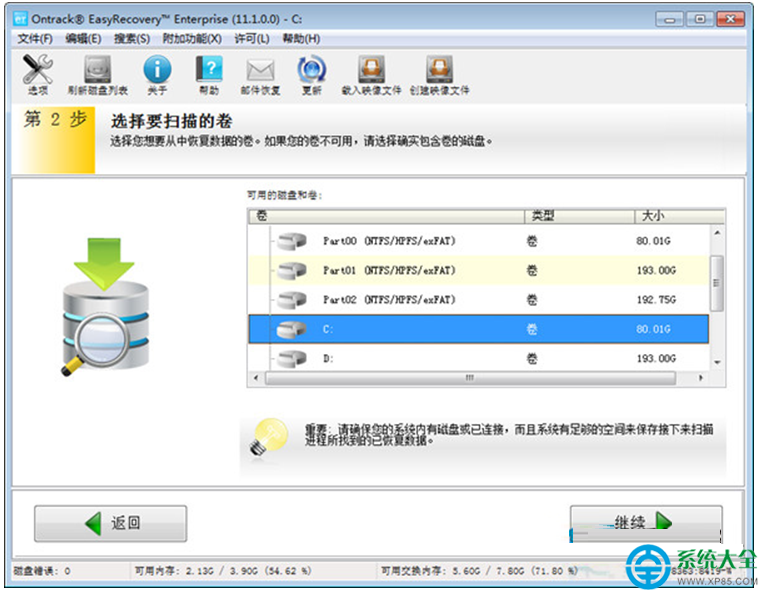Select the Part02 (NTFS/HPFS/exFAT) row
The image size is (760, 592).
[478, 300]
